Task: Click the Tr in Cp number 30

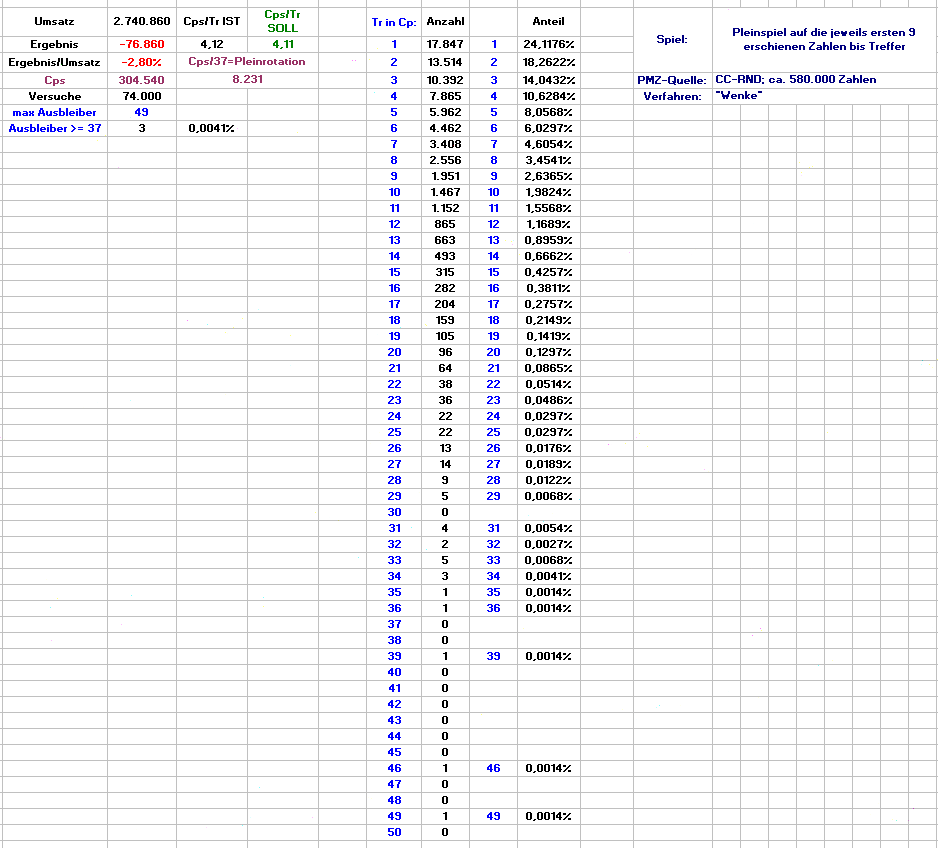Action: pos(394,513)
